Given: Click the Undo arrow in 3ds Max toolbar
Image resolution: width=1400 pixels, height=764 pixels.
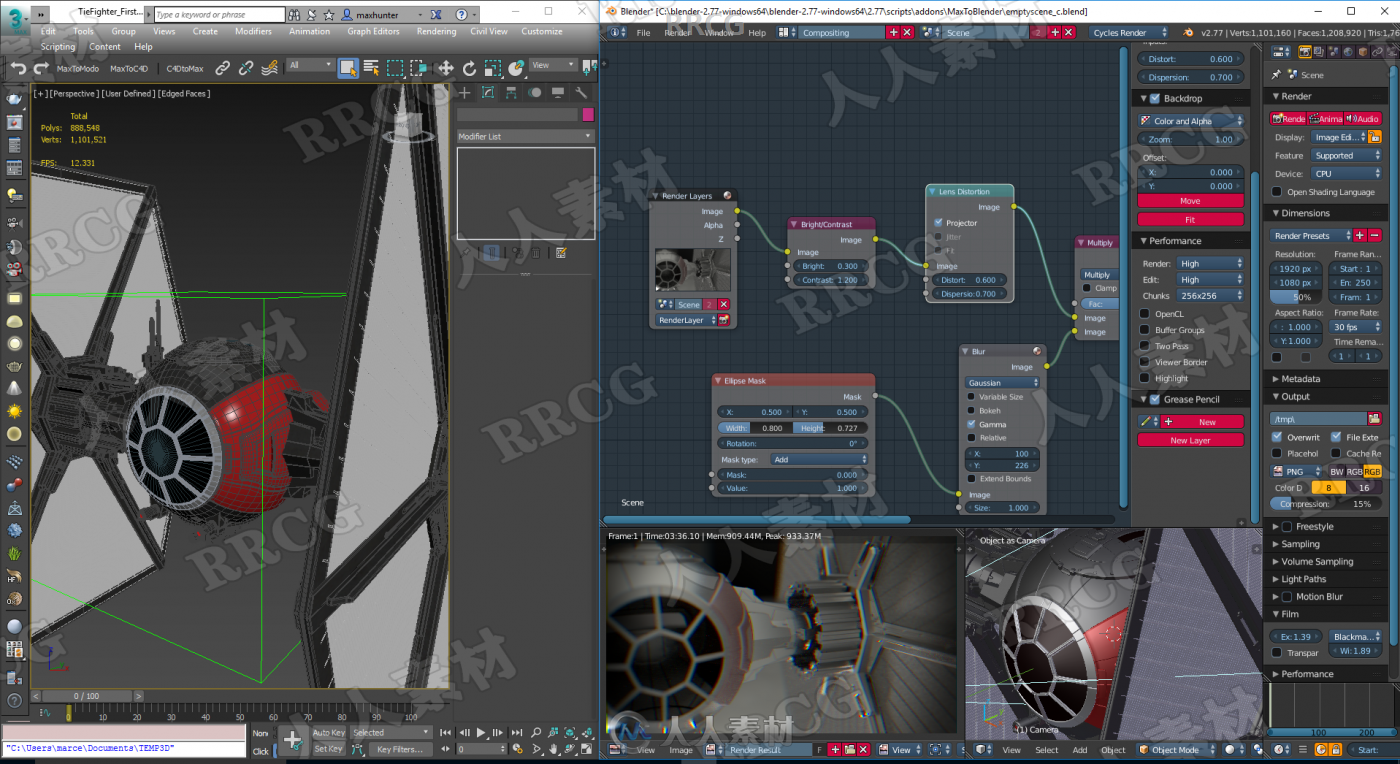Looking at the screenshot, I should [x=18, y=68].
